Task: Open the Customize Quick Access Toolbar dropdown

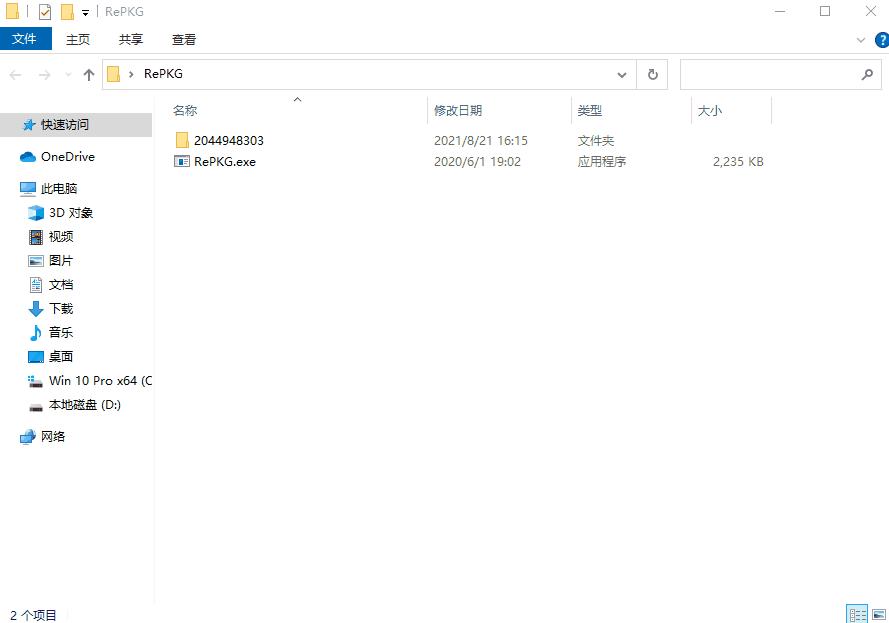Action: (x=85, y=11)
